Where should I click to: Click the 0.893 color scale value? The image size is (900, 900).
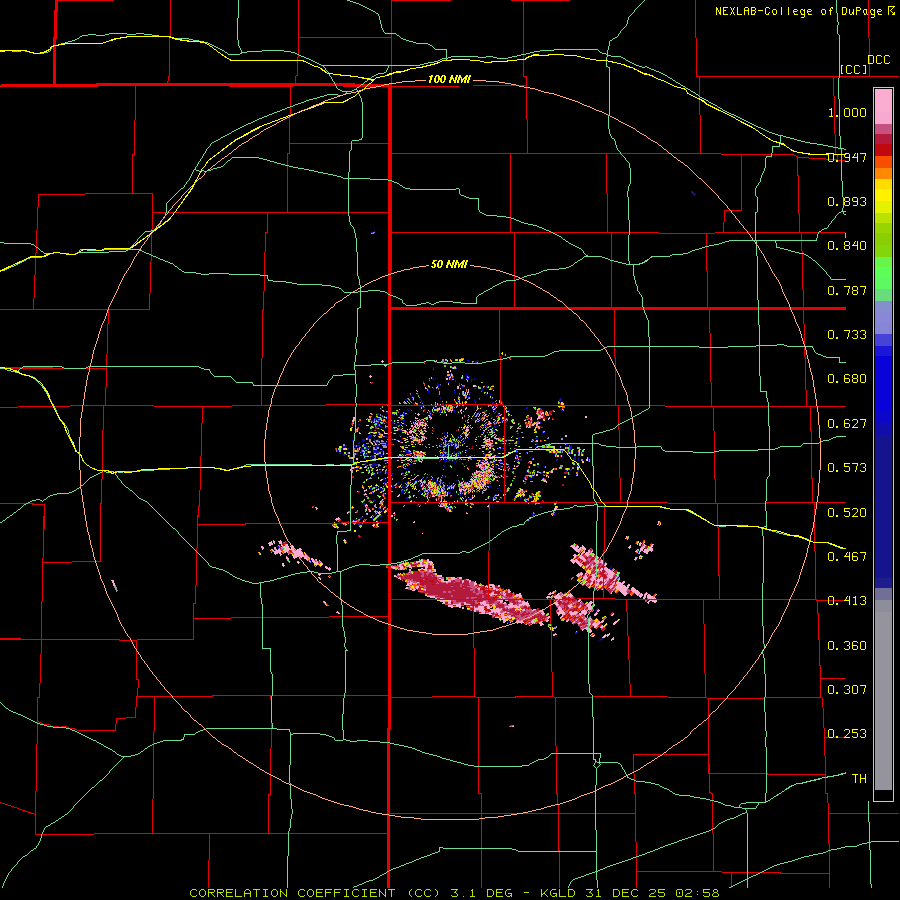(x=847, y=201)
